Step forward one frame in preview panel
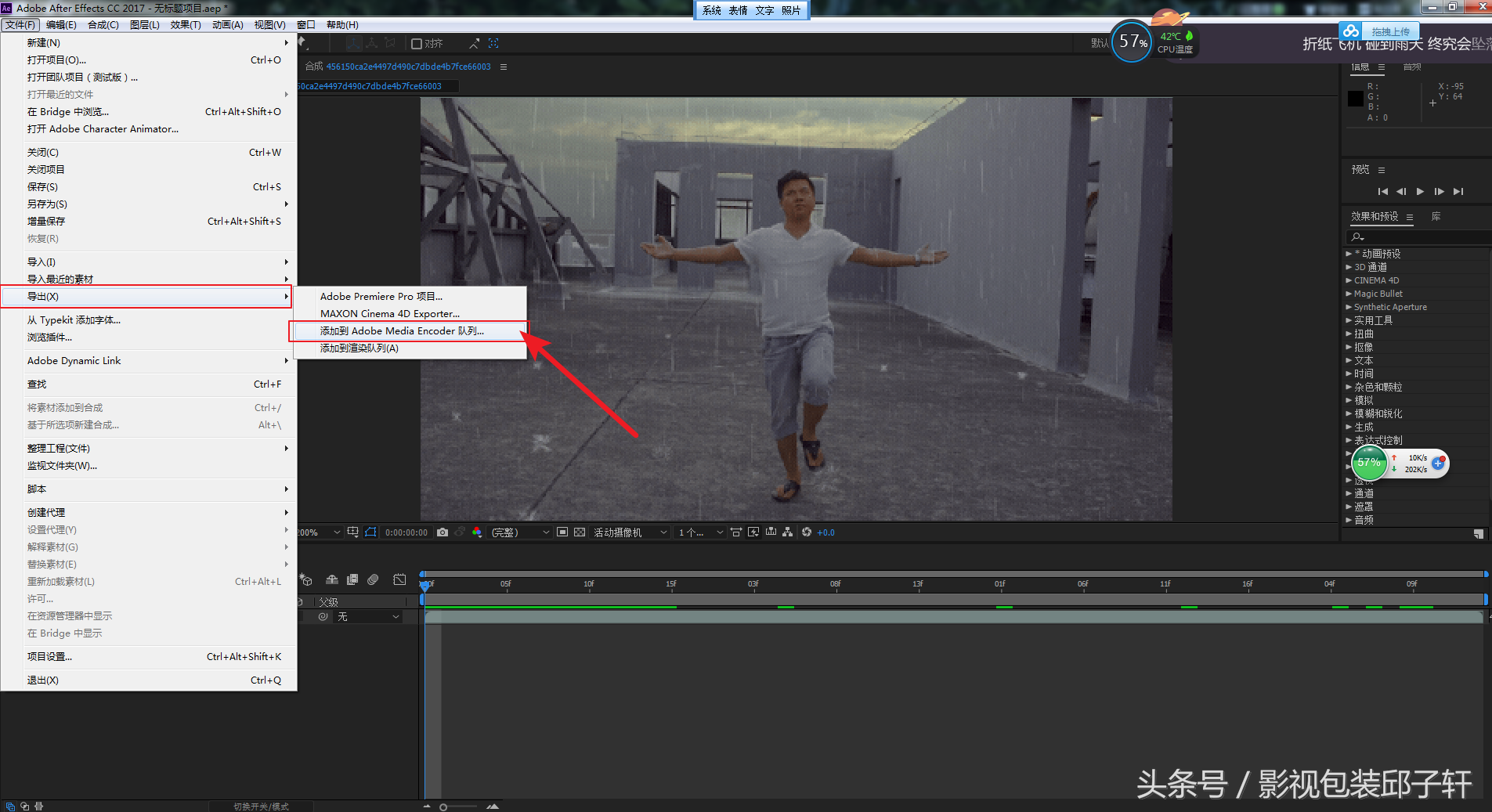This screenshot has height=812, width=1492. point(1439,192)
